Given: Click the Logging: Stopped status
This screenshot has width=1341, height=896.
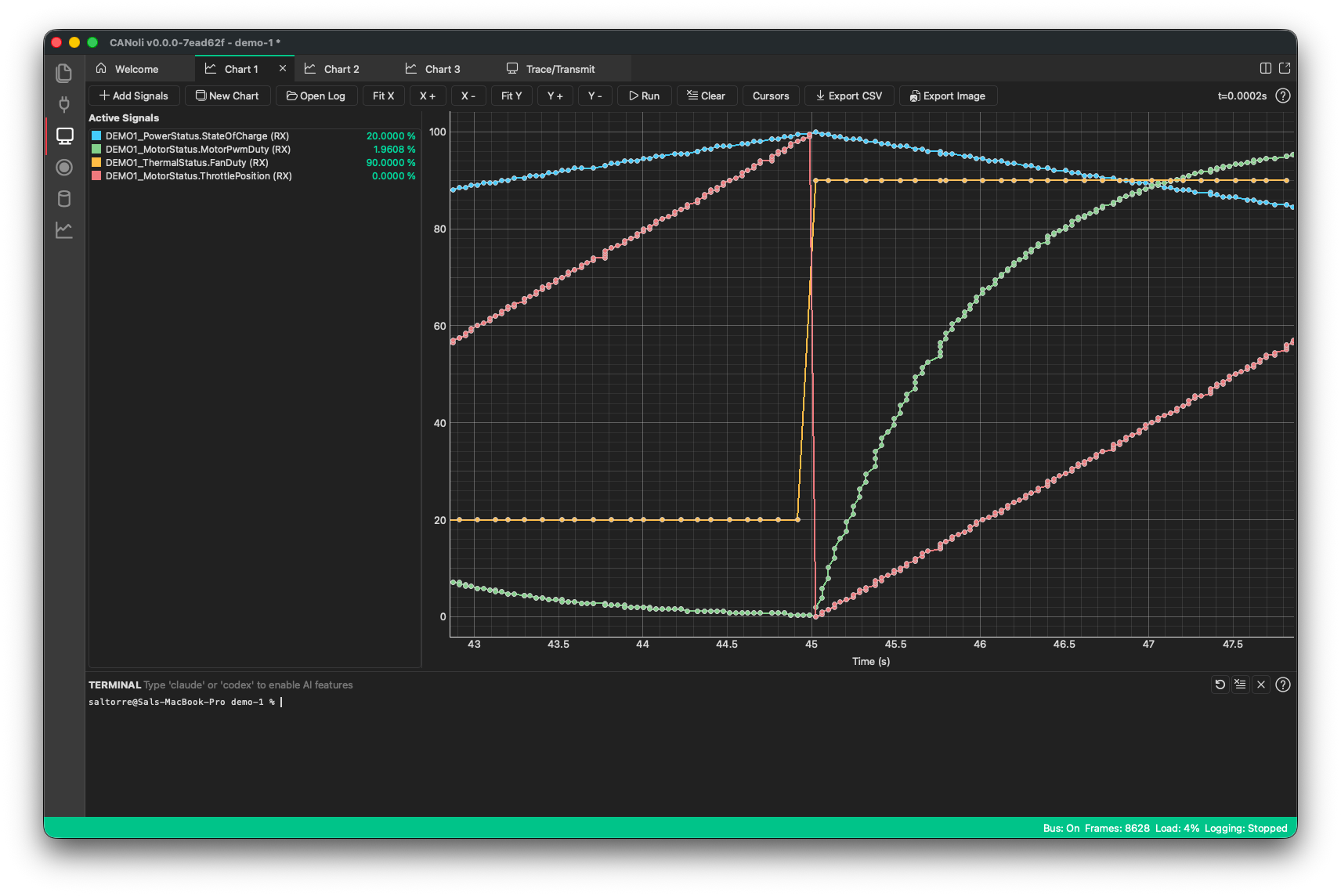Looking at the screenshot, I should [1246, 828].
